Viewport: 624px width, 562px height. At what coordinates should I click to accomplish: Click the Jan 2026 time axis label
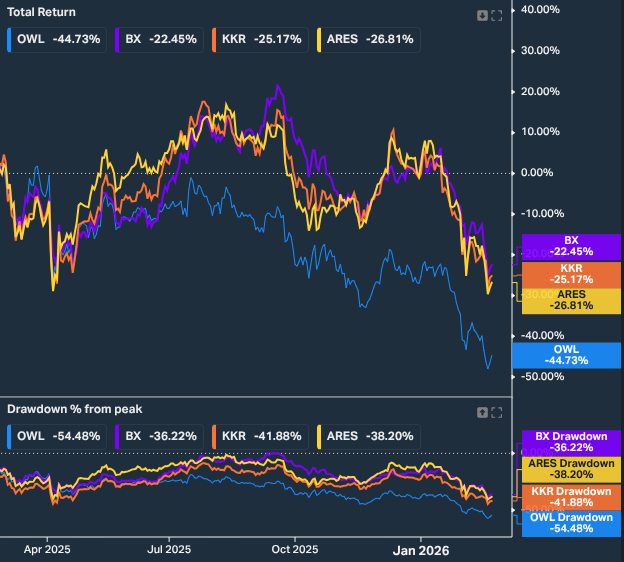pos(419,550)
